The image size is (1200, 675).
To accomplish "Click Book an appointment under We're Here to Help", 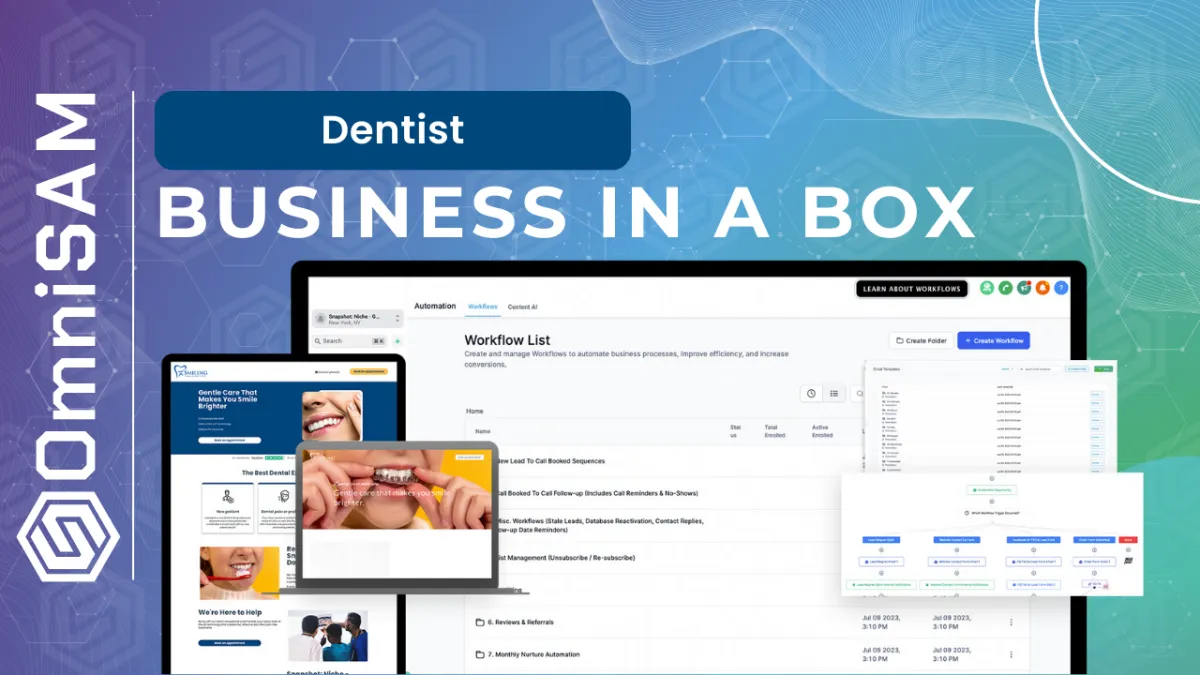I will 230,643.
